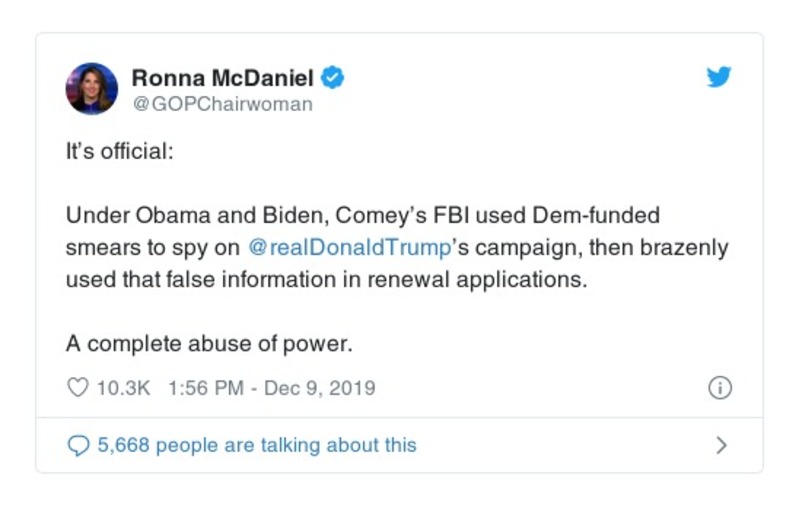This screenshot has width=799, height=513.
Task: Click the "Dec 9, 2019" tweet date
Action: [319, 388]
